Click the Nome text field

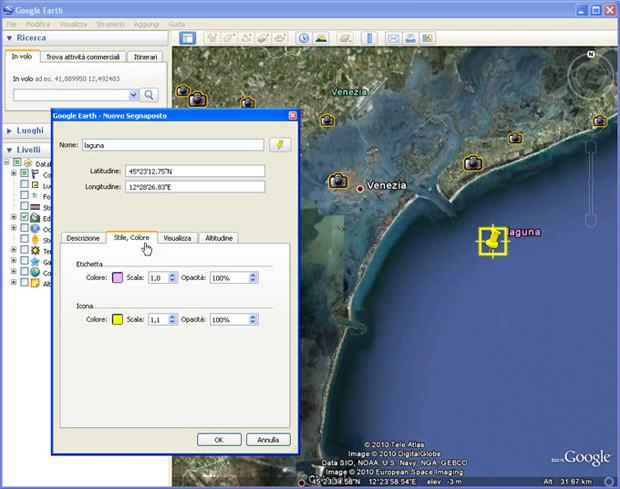[x=173, y=145]
